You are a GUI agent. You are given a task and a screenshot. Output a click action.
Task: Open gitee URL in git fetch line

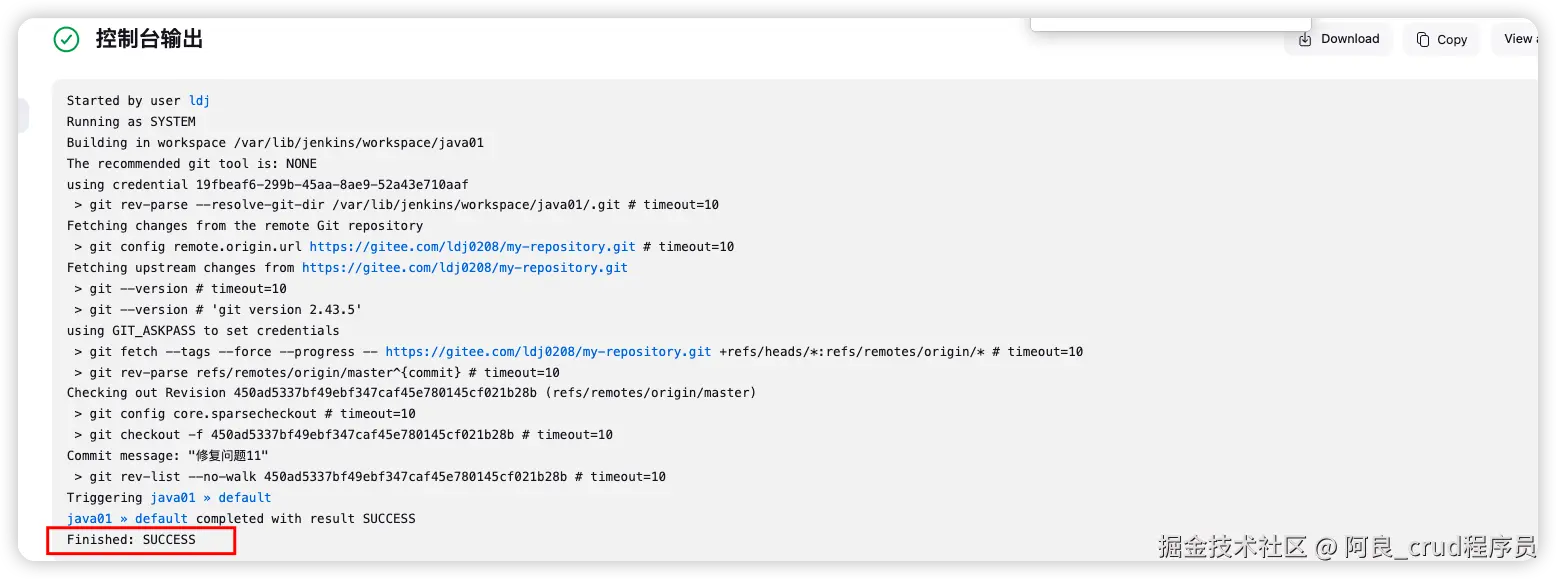(548, 352)
